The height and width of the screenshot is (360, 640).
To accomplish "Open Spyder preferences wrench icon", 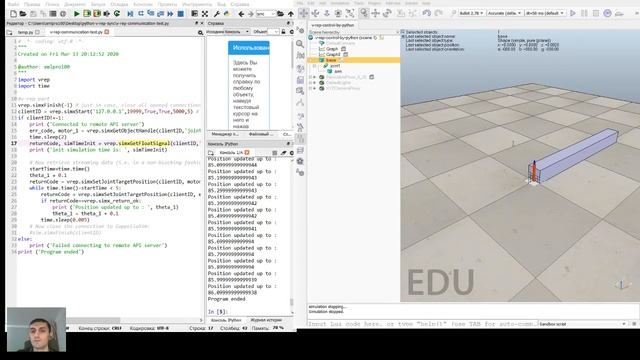I will point(217,14).
